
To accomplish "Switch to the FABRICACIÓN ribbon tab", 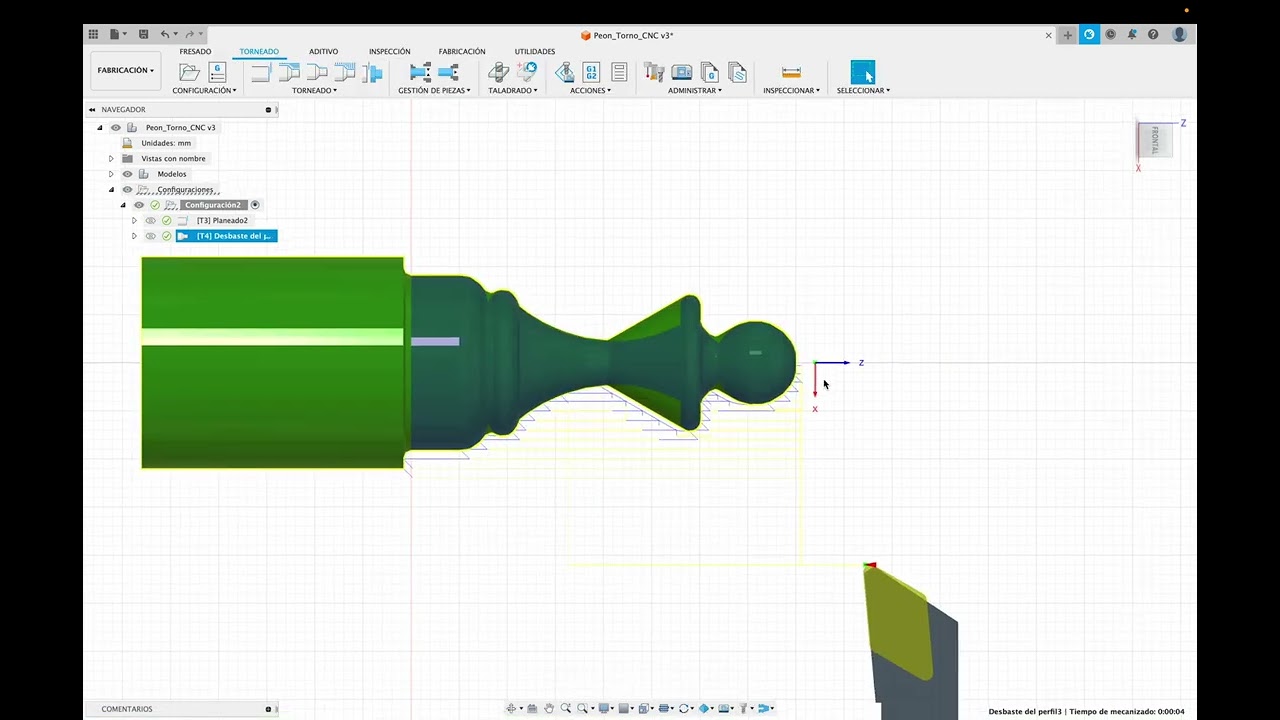I will 462,51.
